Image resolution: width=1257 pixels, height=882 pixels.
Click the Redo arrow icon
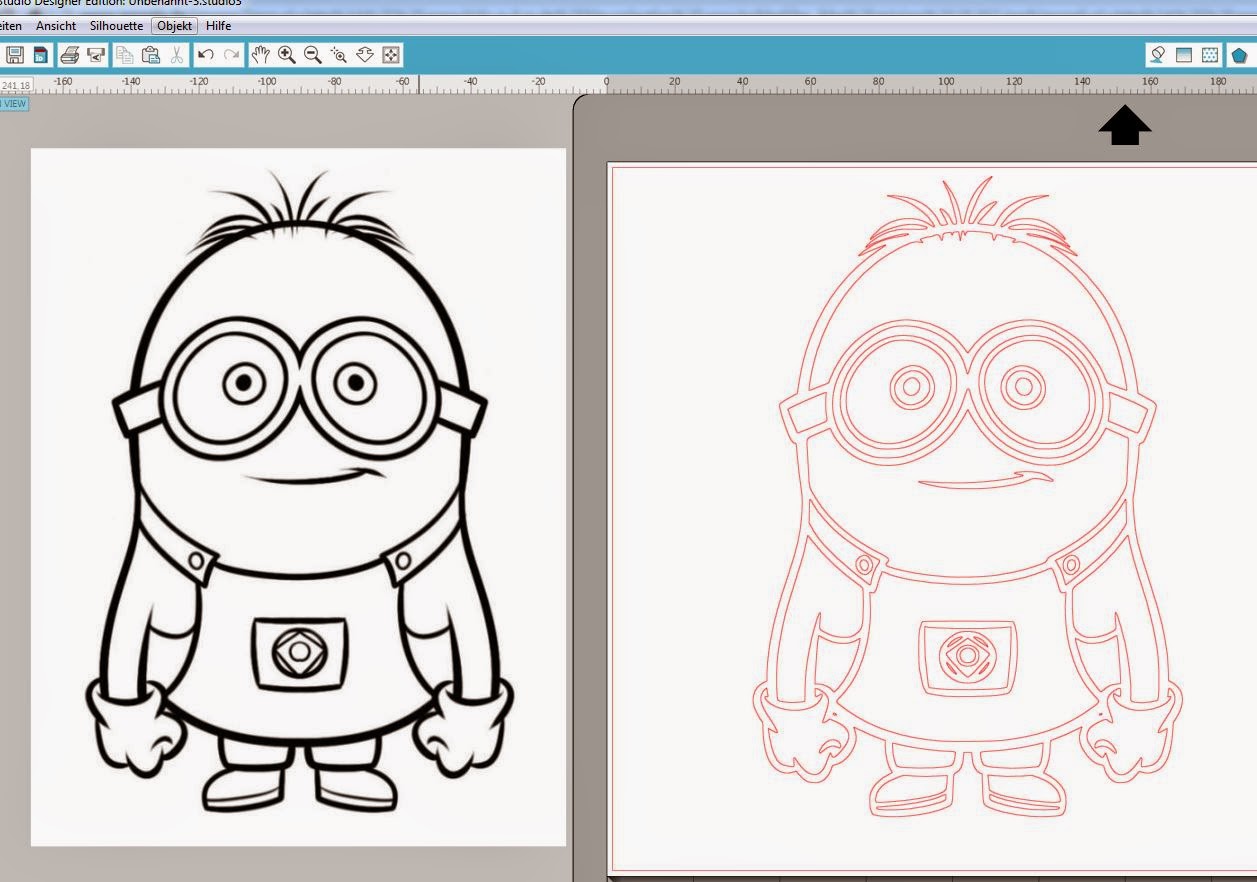[232, 54]
